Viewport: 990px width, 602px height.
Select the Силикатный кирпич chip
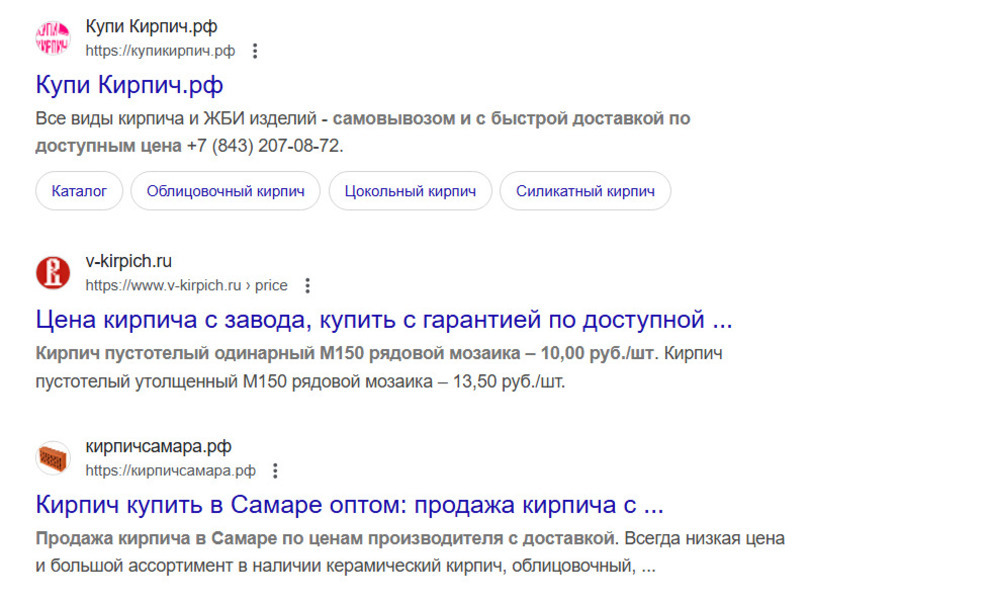[x=585, y=191]
